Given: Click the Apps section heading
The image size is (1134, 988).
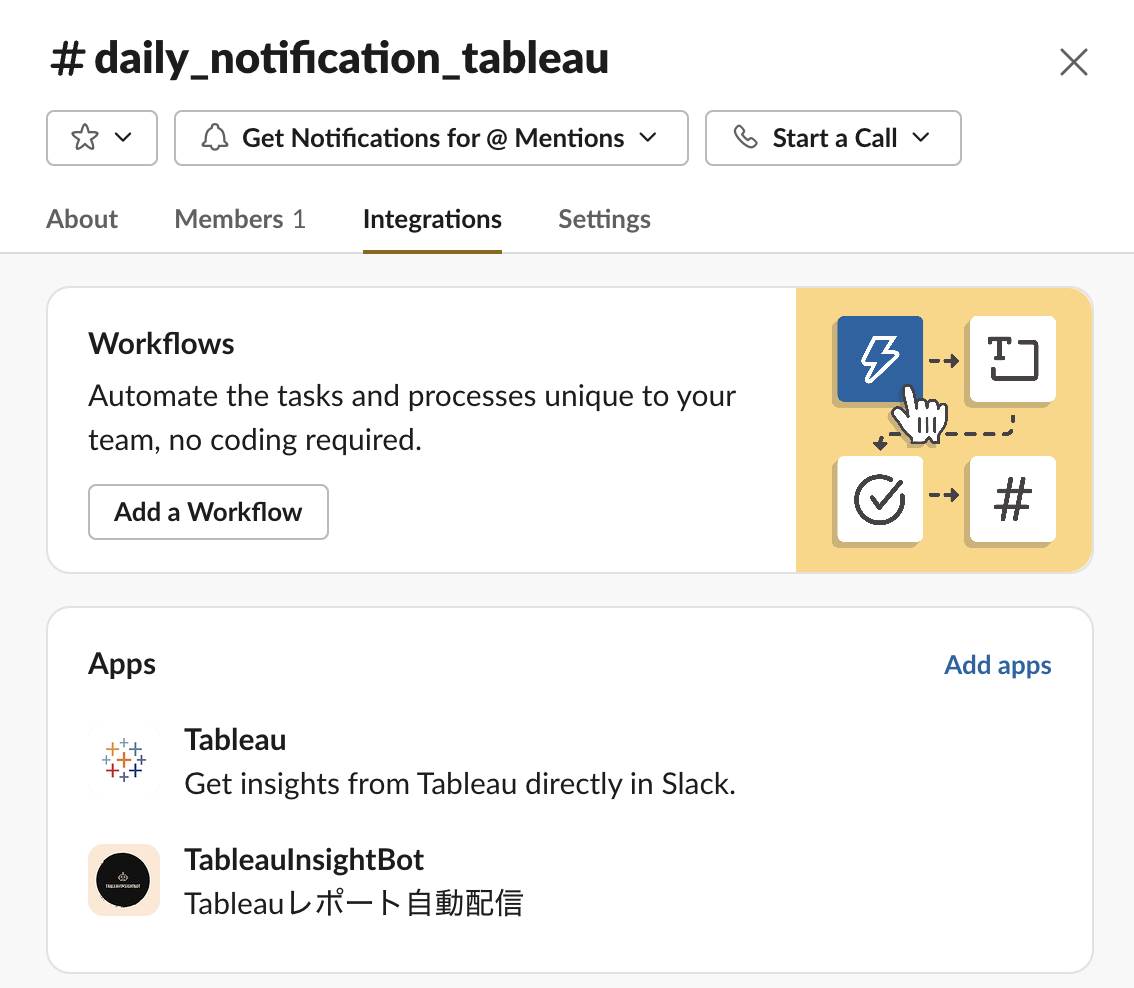Looking at the screenshot, I should (x=122, y=664).
